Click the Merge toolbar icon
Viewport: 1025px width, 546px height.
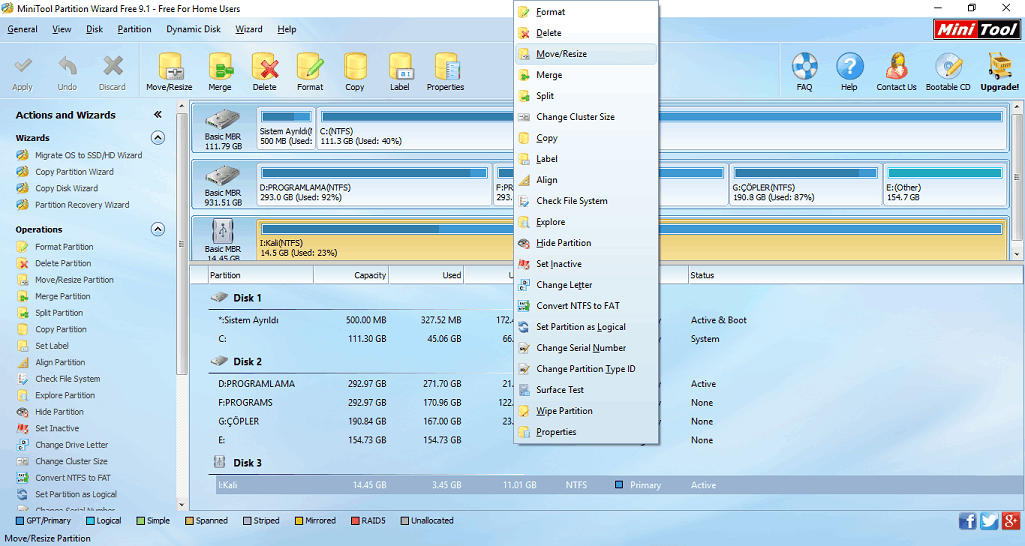tap(220, 71)
